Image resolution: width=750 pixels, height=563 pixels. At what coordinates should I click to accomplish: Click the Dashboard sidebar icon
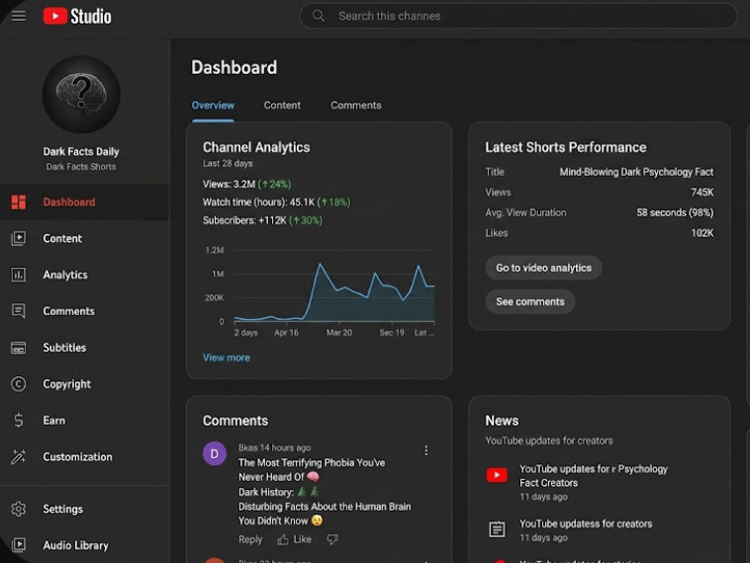pos(19,202)
